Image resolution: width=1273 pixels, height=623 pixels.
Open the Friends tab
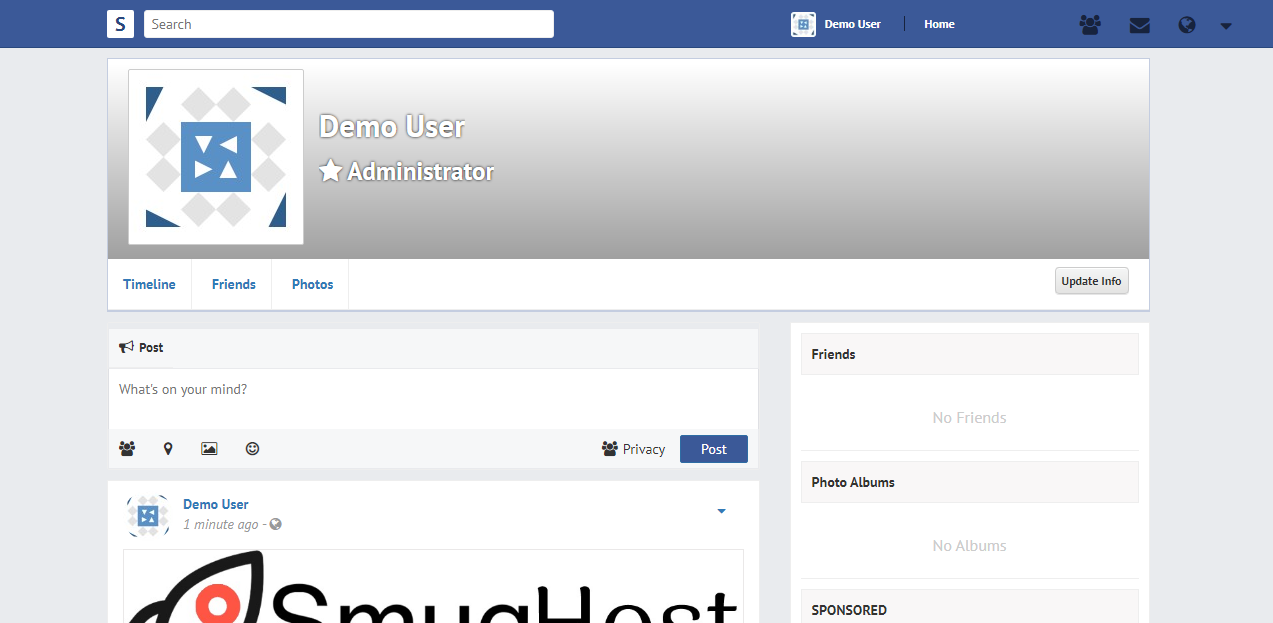(233, 284)
